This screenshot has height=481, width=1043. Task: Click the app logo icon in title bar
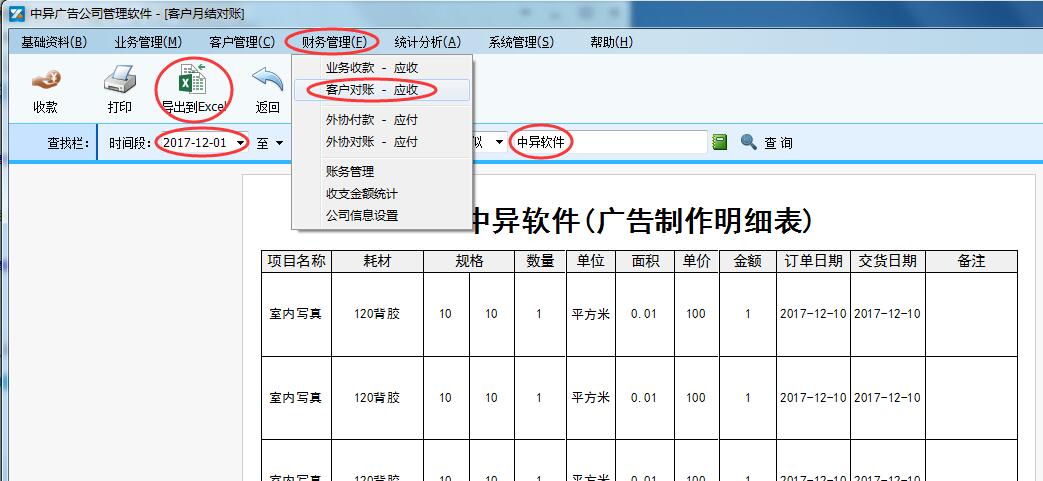click(17, 13)
